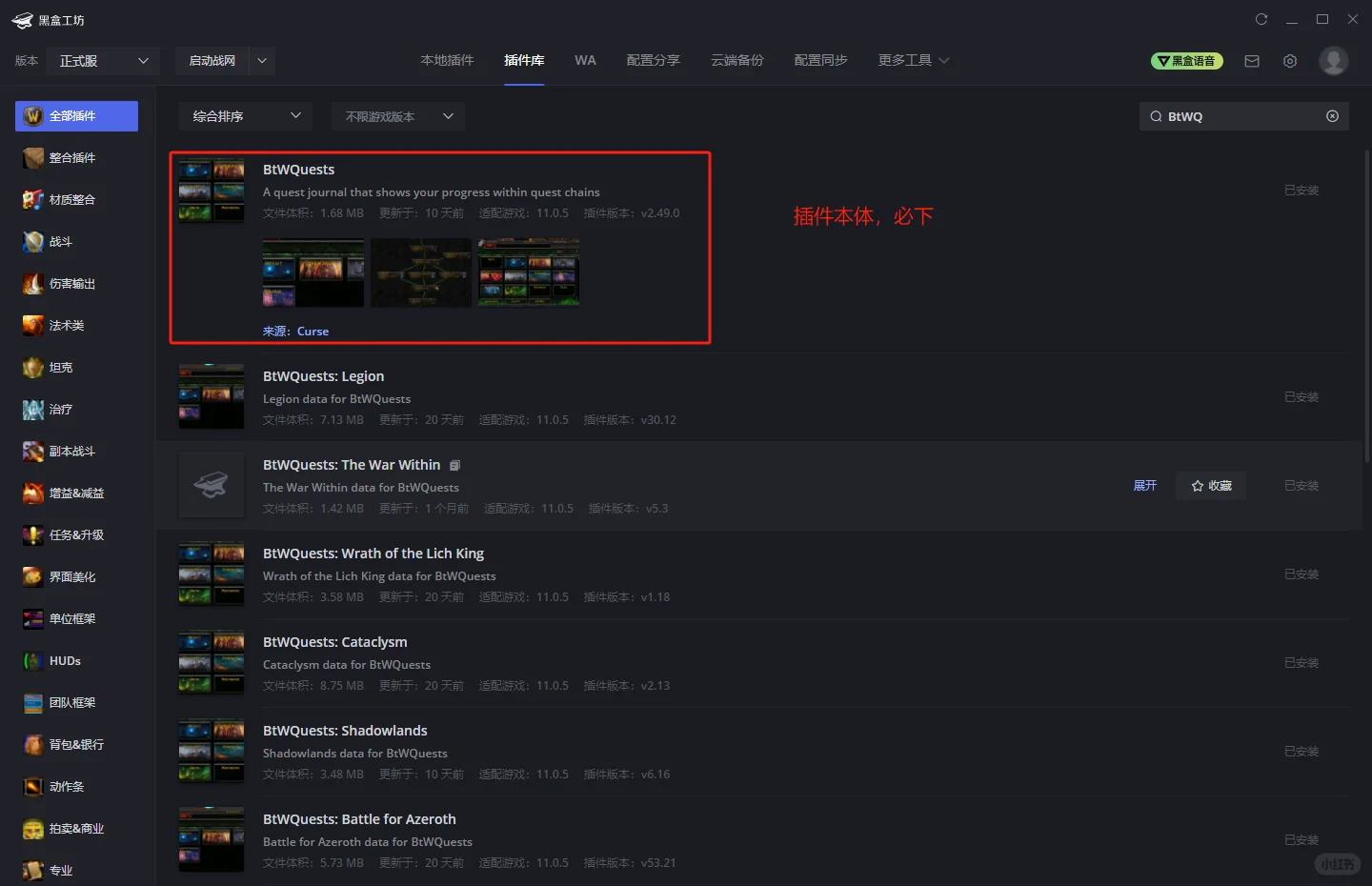Image resolution: width=1372 pixels, height=886 pixels.
Task: Clear the BtWQ search text
Action: [x=1332, y=116]
